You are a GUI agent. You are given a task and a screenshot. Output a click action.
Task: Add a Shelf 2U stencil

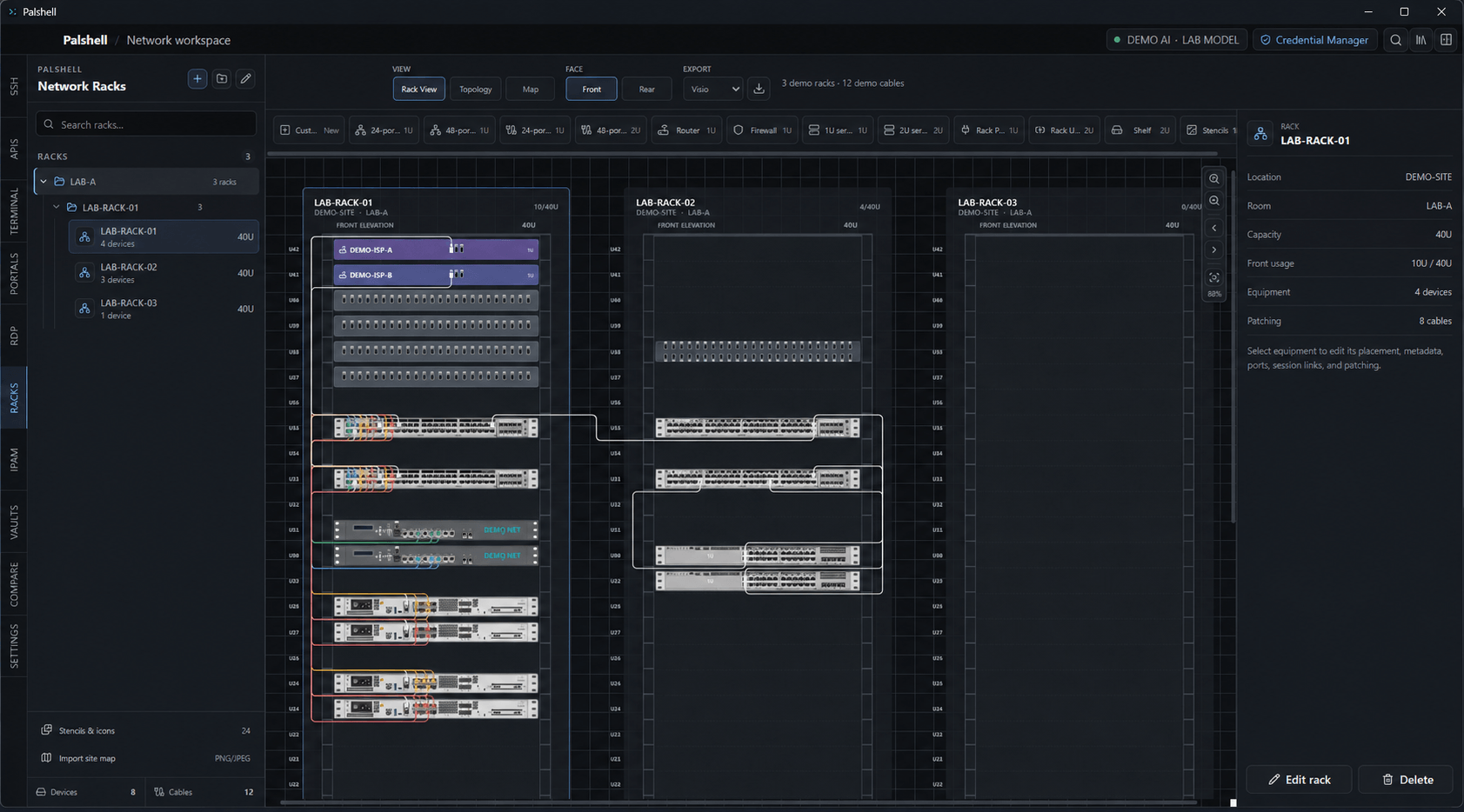(x=1140, y=130)
